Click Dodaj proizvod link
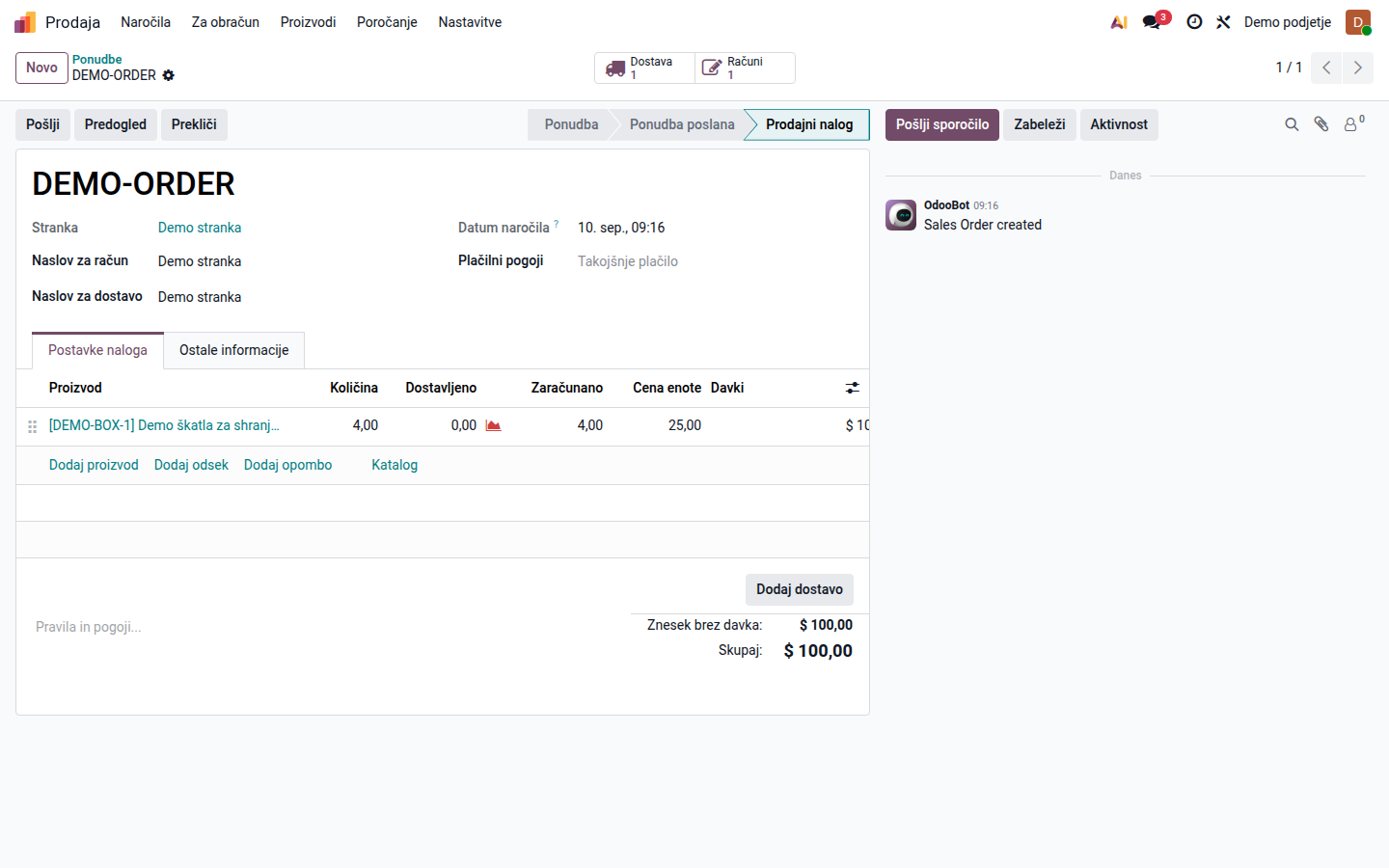This screenshot has width=1389, height=868. pyautogui.click(x=94, y=465)
